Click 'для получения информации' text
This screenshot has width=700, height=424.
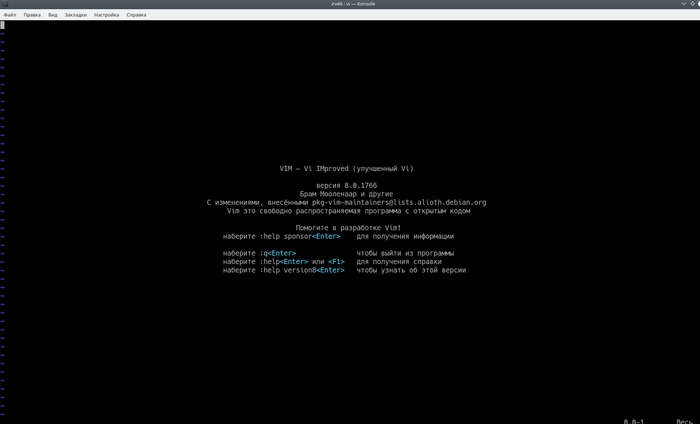[x=405, y=236]
